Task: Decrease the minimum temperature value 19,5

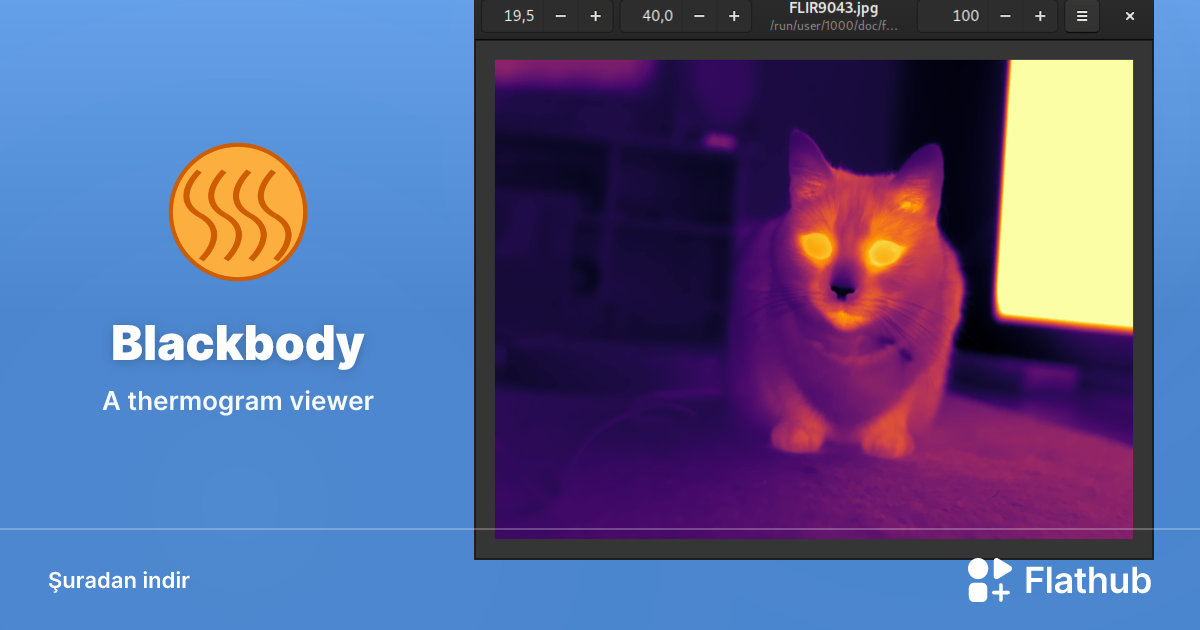Action: click(x=560, y=16)
